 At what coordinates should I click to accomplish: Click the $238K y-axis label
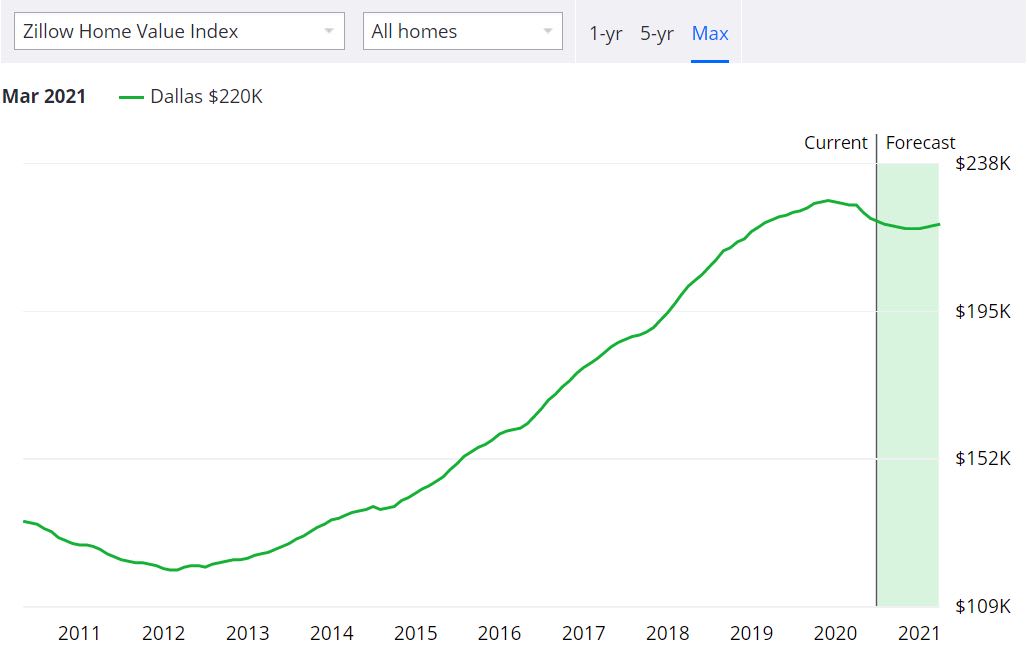point(982,163)
